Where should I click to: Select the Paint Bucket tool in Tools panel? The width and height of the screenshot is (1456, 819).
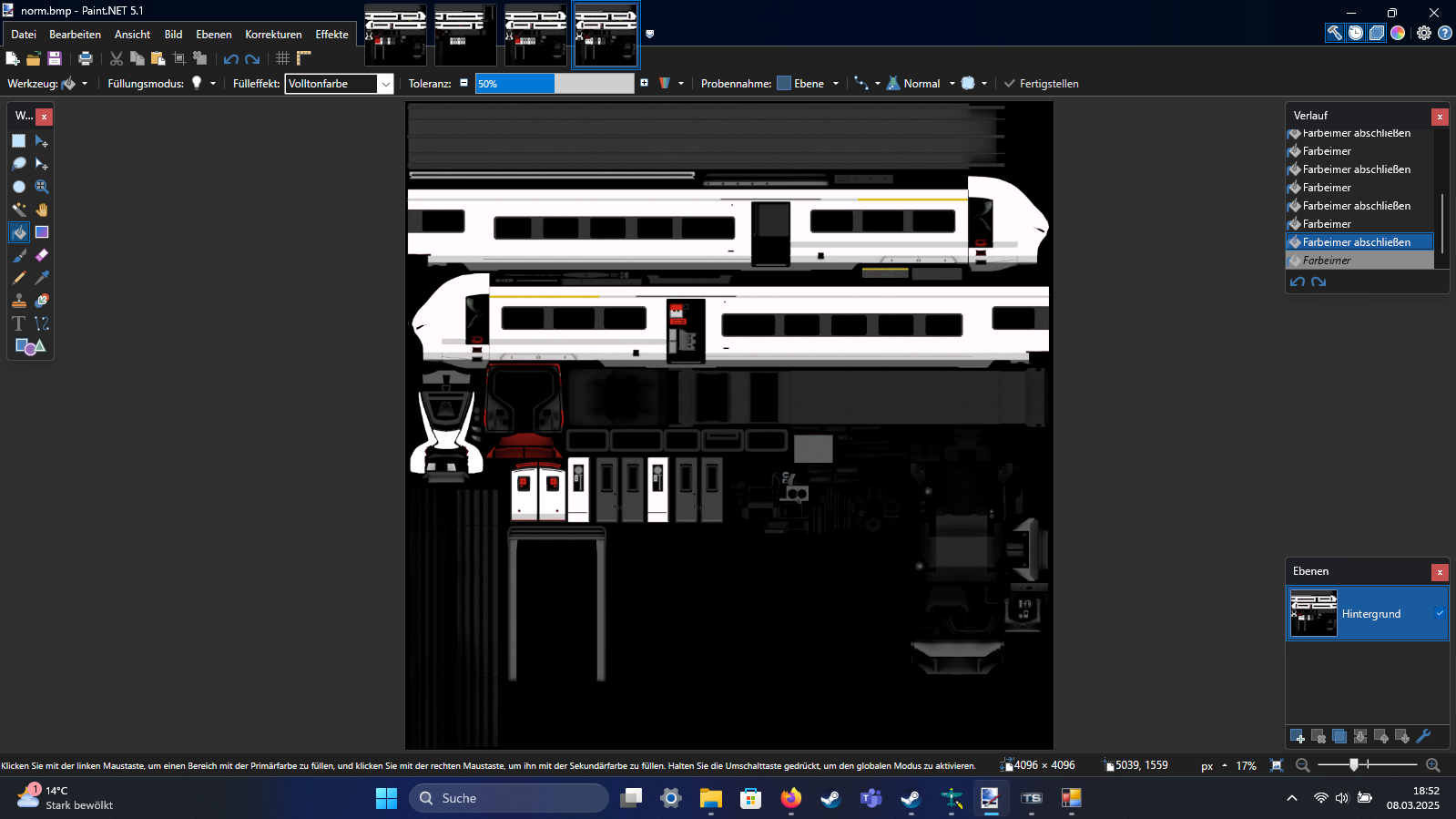19,232
